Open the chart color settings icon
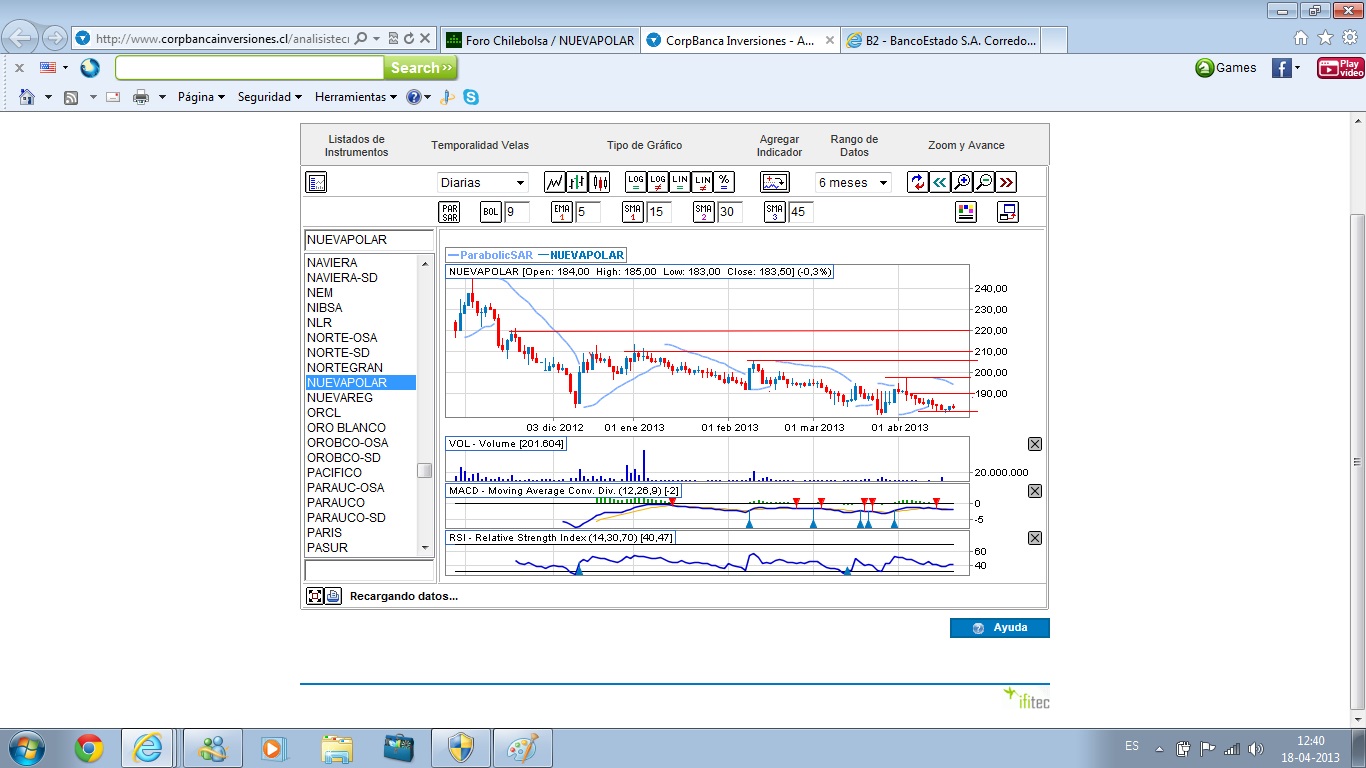The image size is (1366, 768). pos(966,212)
